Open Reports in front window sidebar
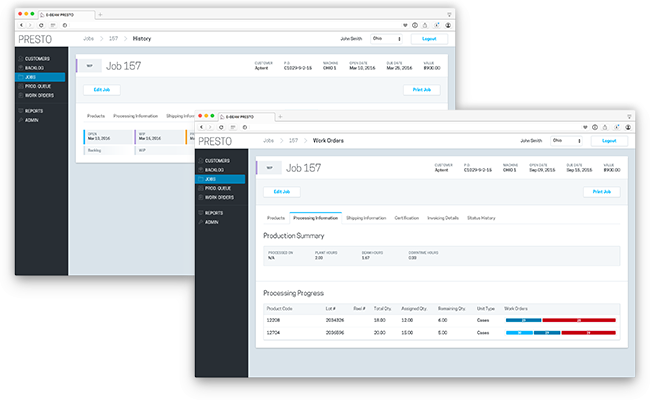650x400 pixels. point(214,213)
